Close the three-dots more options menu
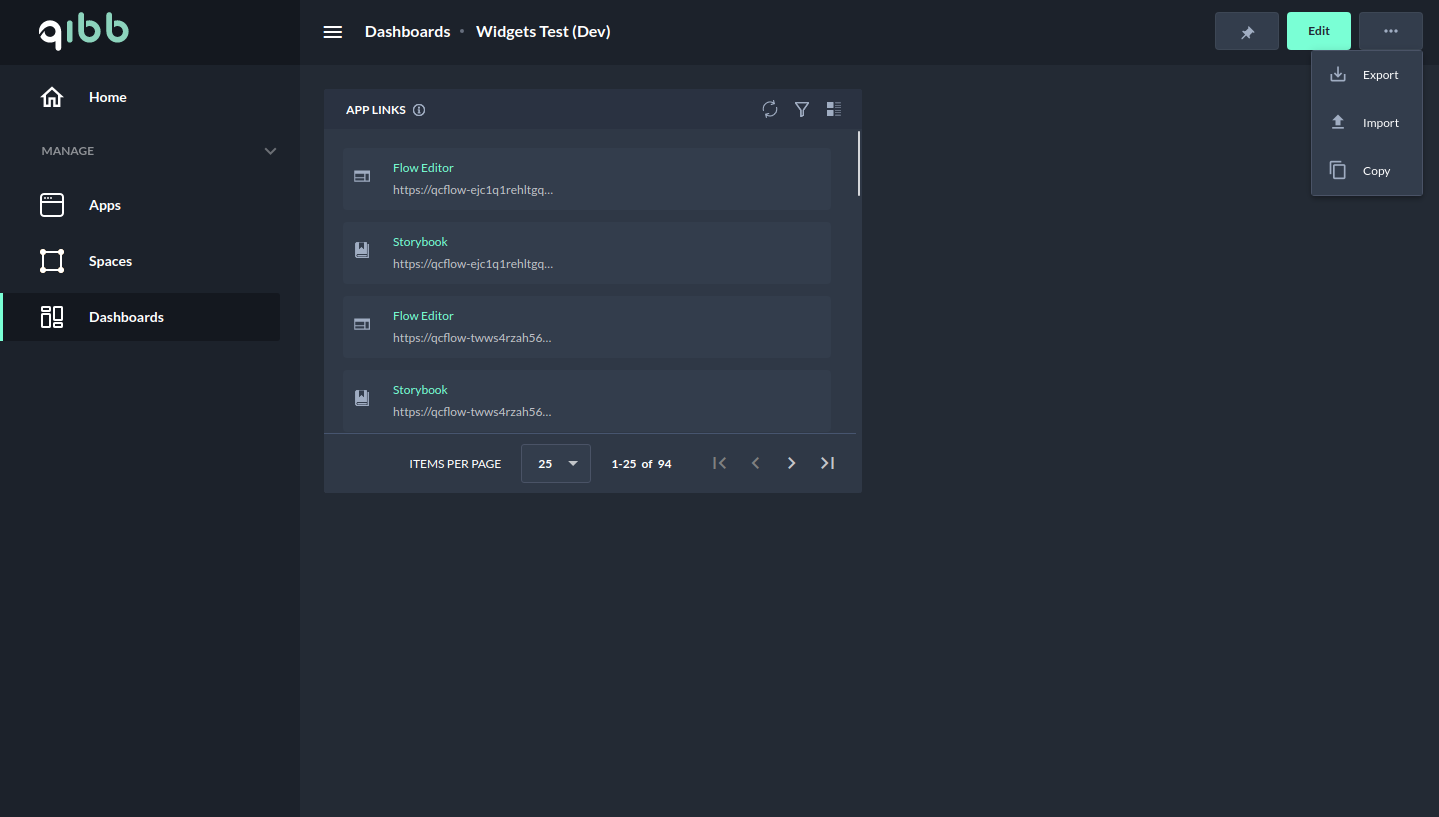1439x817 pixels. click(1390, 31)
